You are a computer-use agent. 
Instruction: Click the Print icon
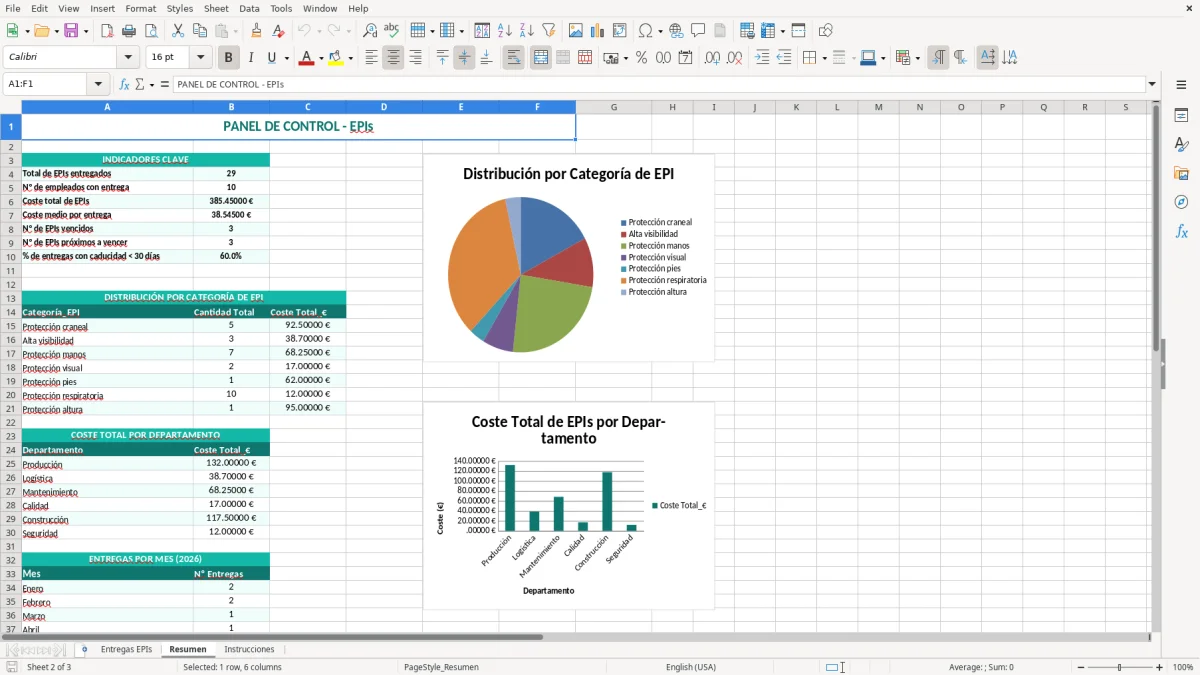click(129, 31)
